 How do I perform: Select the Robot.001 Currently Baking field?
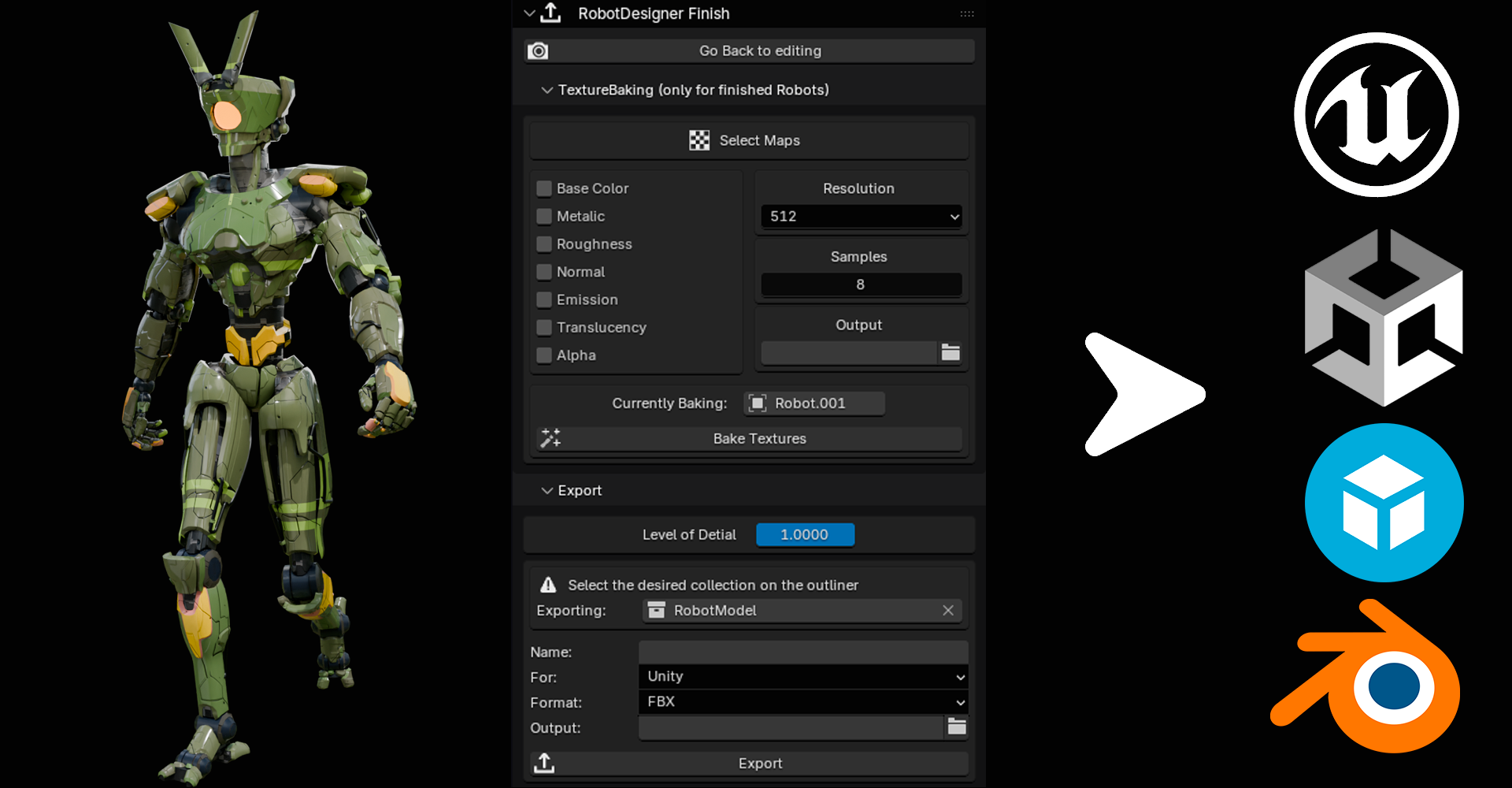[x=814, y=403]
